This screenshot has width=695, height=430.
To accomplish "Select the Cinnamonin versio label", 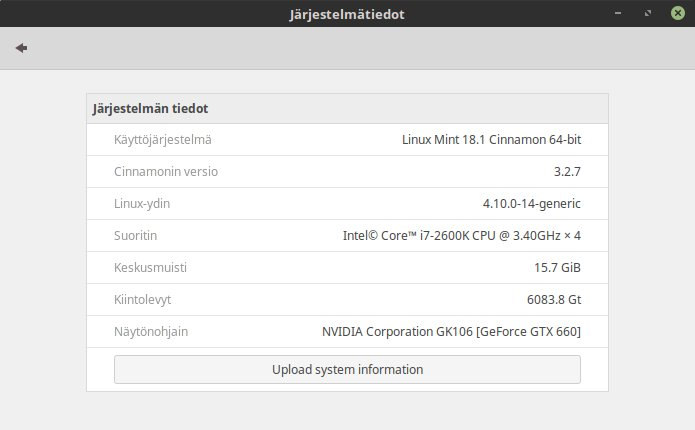I will click(166, 172).
